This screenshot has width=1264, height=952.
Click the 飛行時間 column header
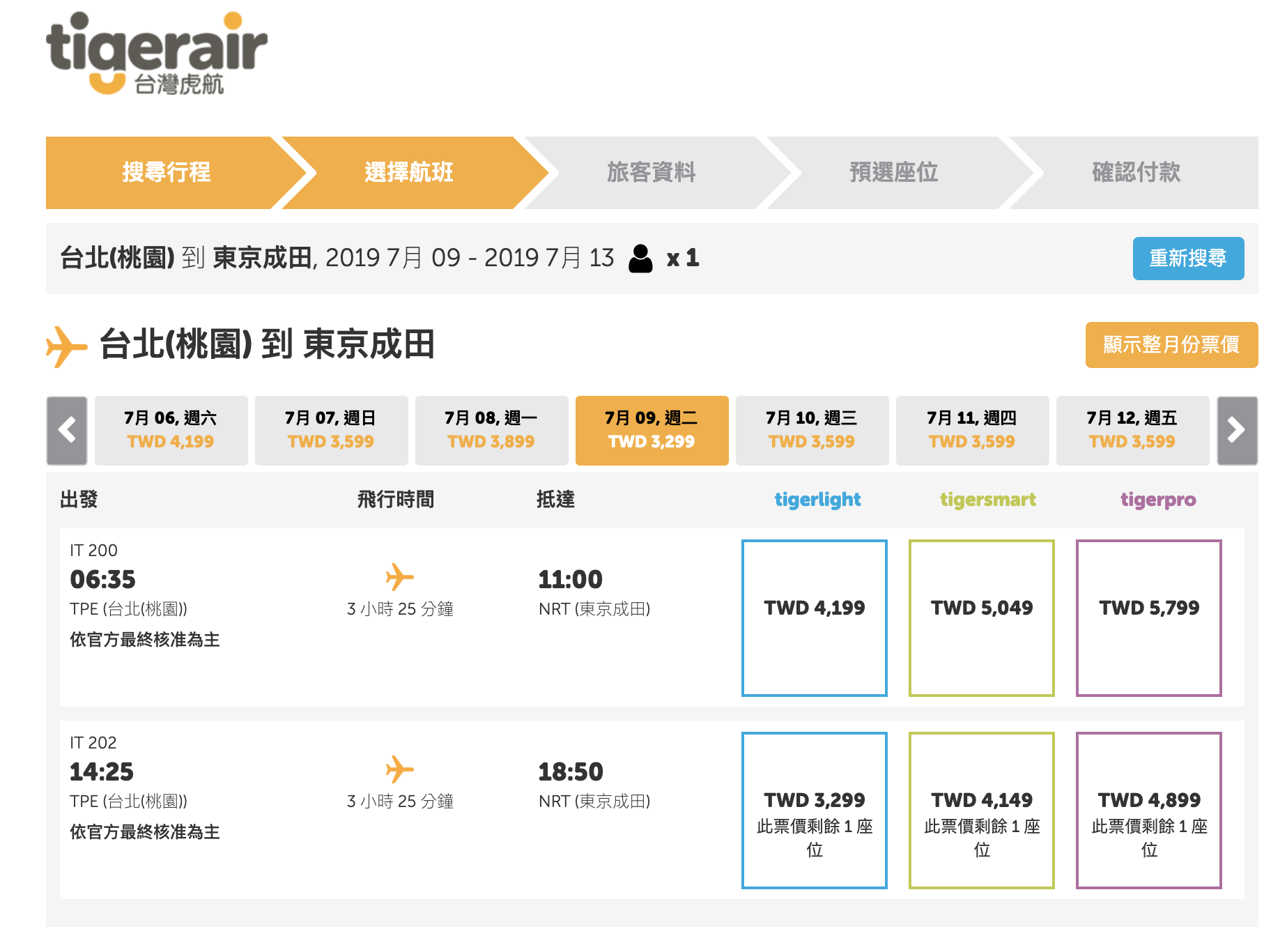[x=396, y=500]
